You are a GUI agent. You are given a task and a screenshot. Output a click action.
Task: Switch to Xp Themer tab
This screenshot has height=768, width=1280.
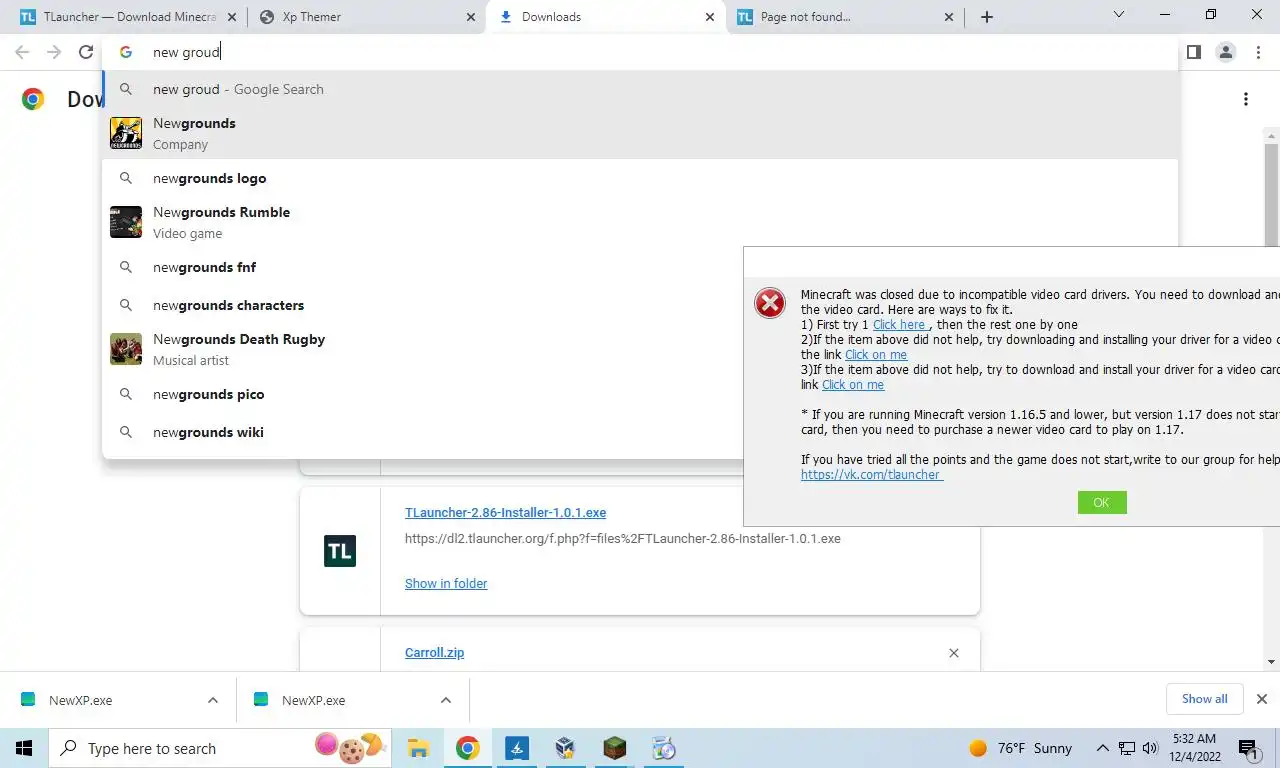coord(365,17)
